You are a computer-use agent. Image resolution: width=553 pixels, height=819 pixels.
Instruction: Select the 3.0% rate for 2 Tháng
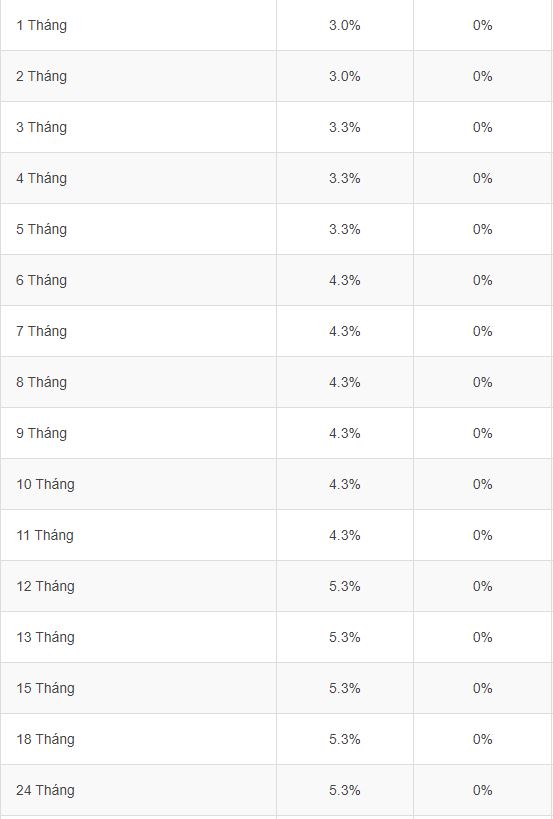pyautogui.click(x=345, y=76)
